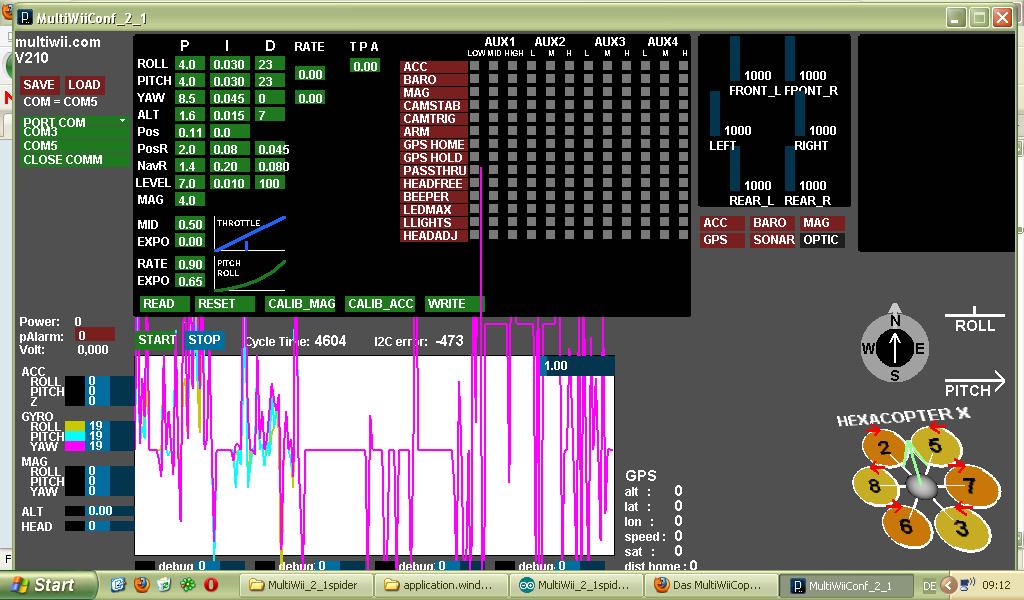Click the TPA value field 0.00
This screenshot has height=600, width=1024.
coord(365,66)
